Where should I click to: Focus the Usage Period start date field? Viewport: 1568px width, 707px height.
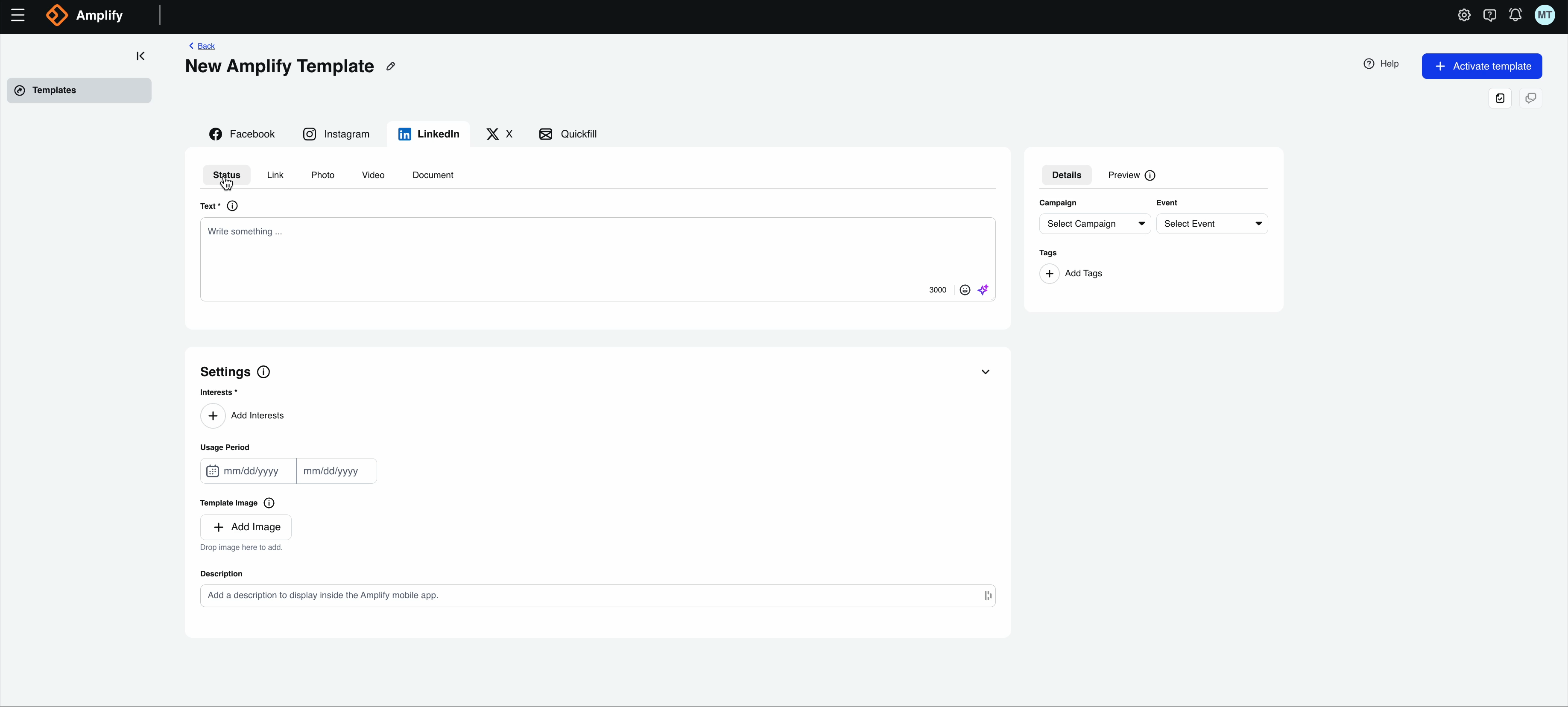249,471
